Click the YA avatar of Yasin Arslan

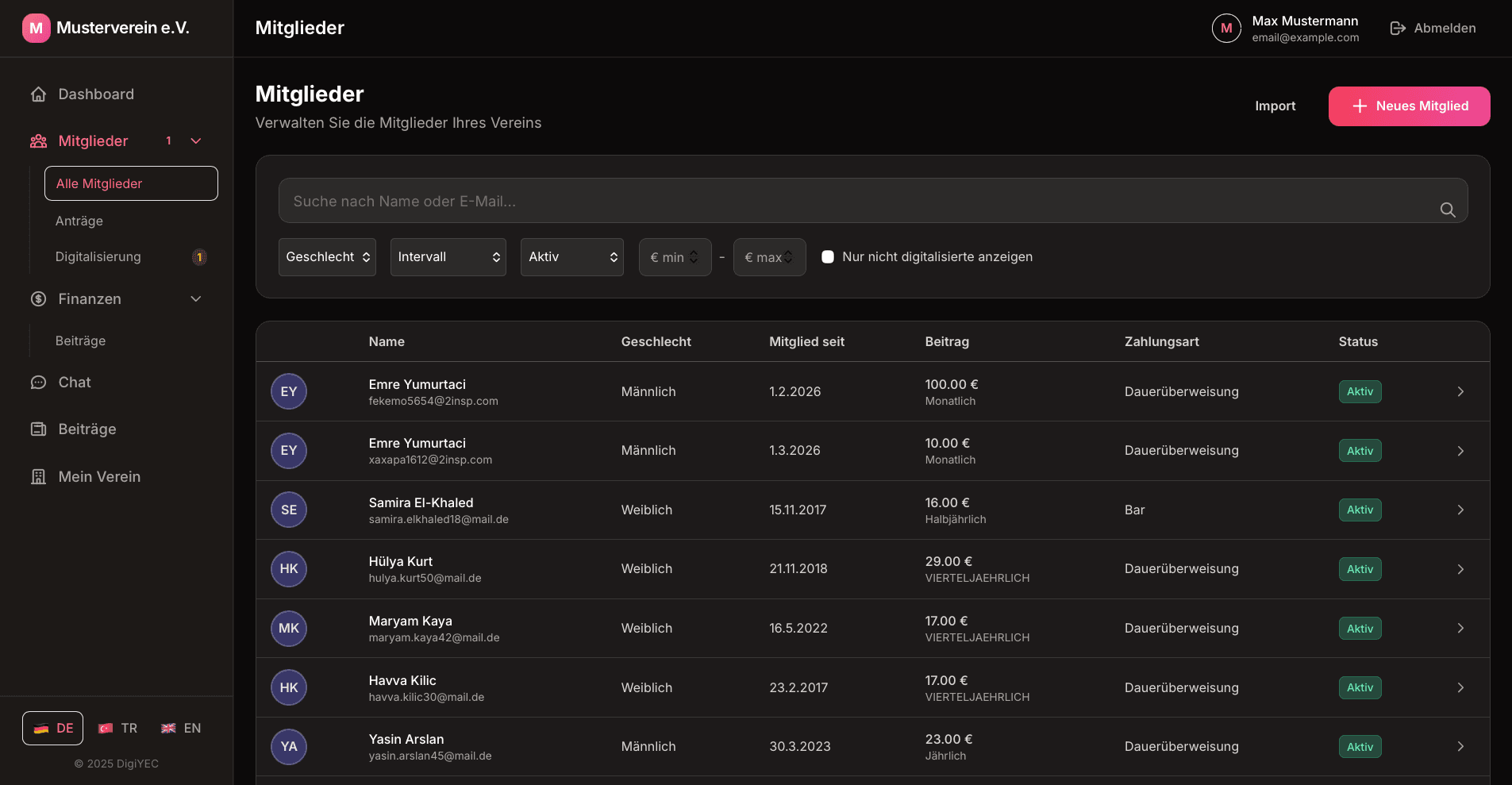pyautogui.click(x=289, y=747)
